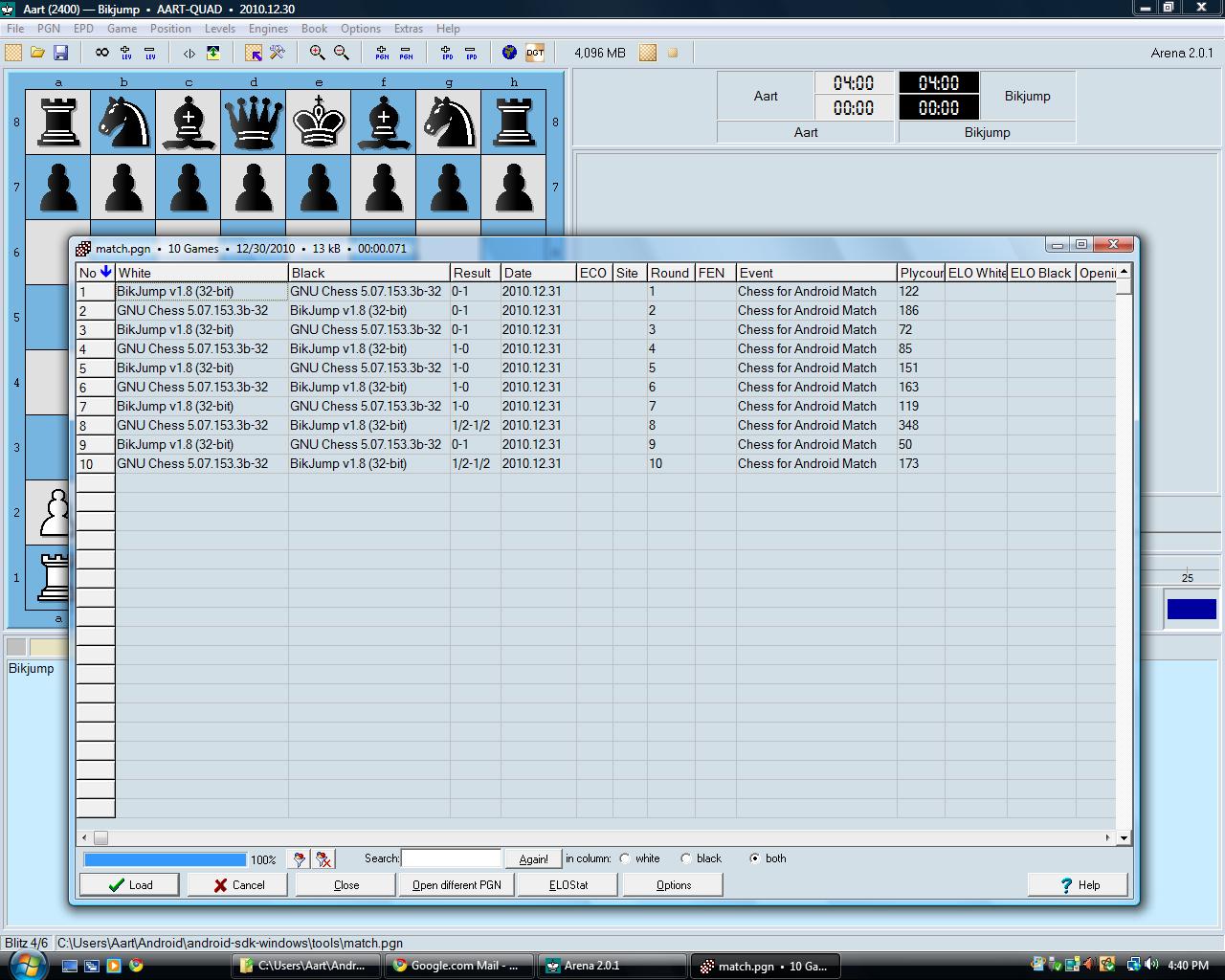
Task: Click the blue color bar below 25
Action: pos(1192,609)
